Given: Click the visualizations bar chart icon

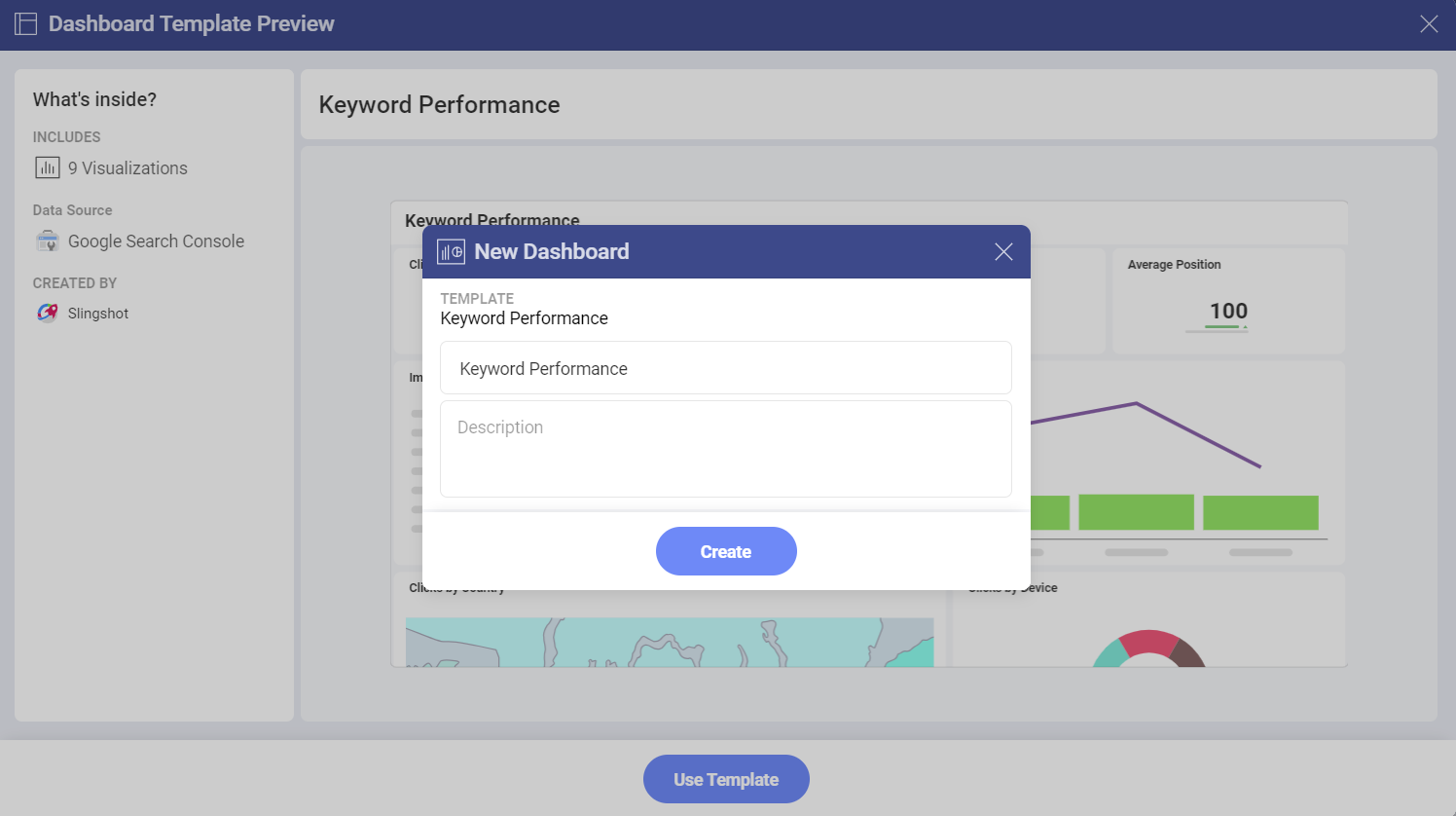Looking at the screenshot, I should (x=48, y=168).
